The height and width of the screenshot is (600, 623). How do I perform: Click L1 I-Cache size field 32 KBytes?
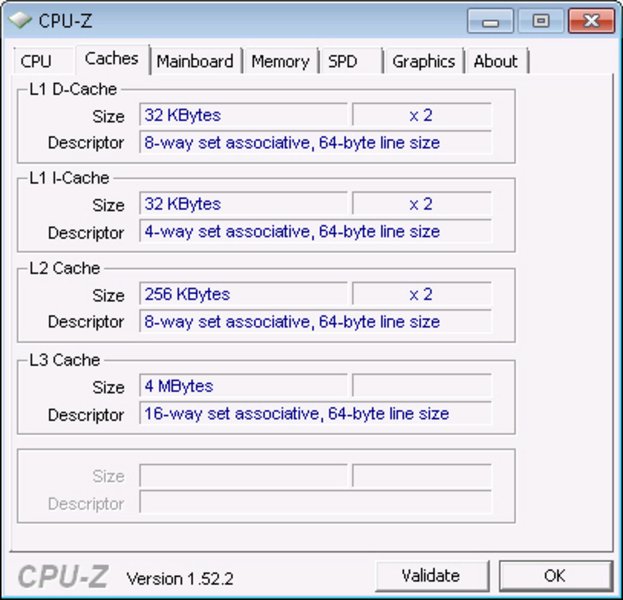click(x=243, y=204)
